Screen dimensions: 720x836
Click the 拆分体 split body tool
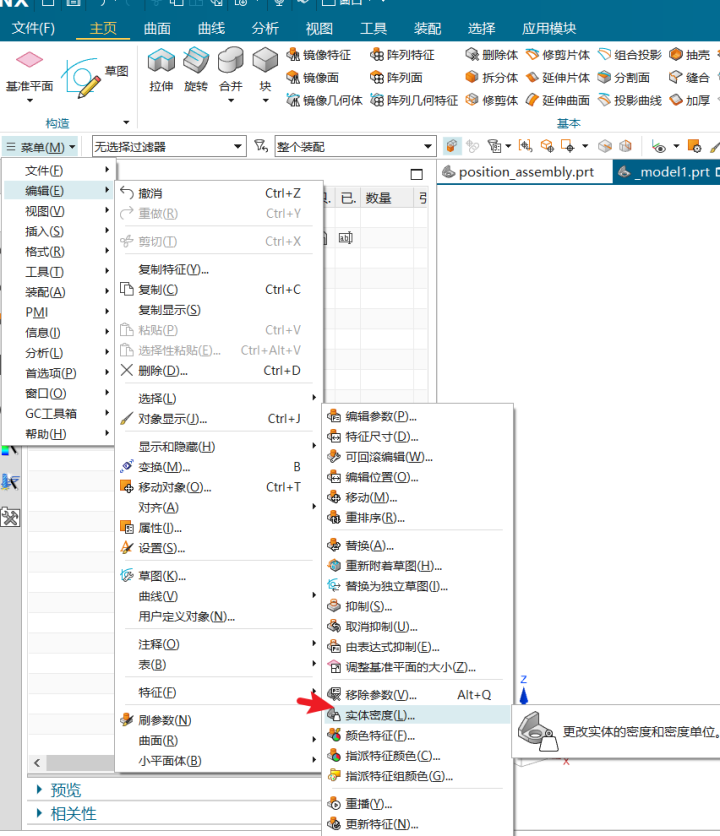tap(491, 78)
